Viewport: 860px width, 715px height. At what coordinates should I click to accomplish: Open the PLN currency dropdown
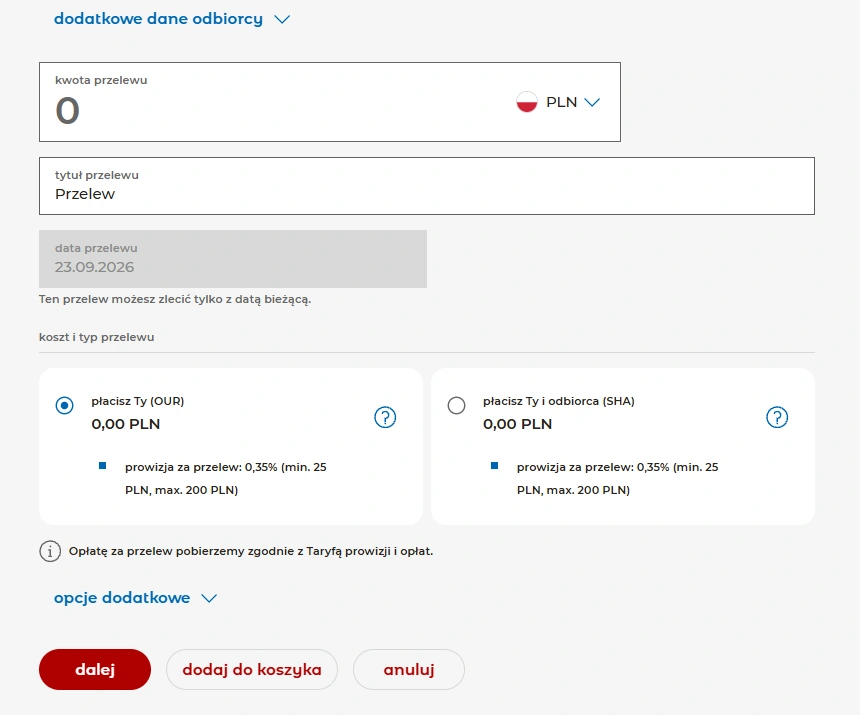pyautogui.click(x=573, y=102)
